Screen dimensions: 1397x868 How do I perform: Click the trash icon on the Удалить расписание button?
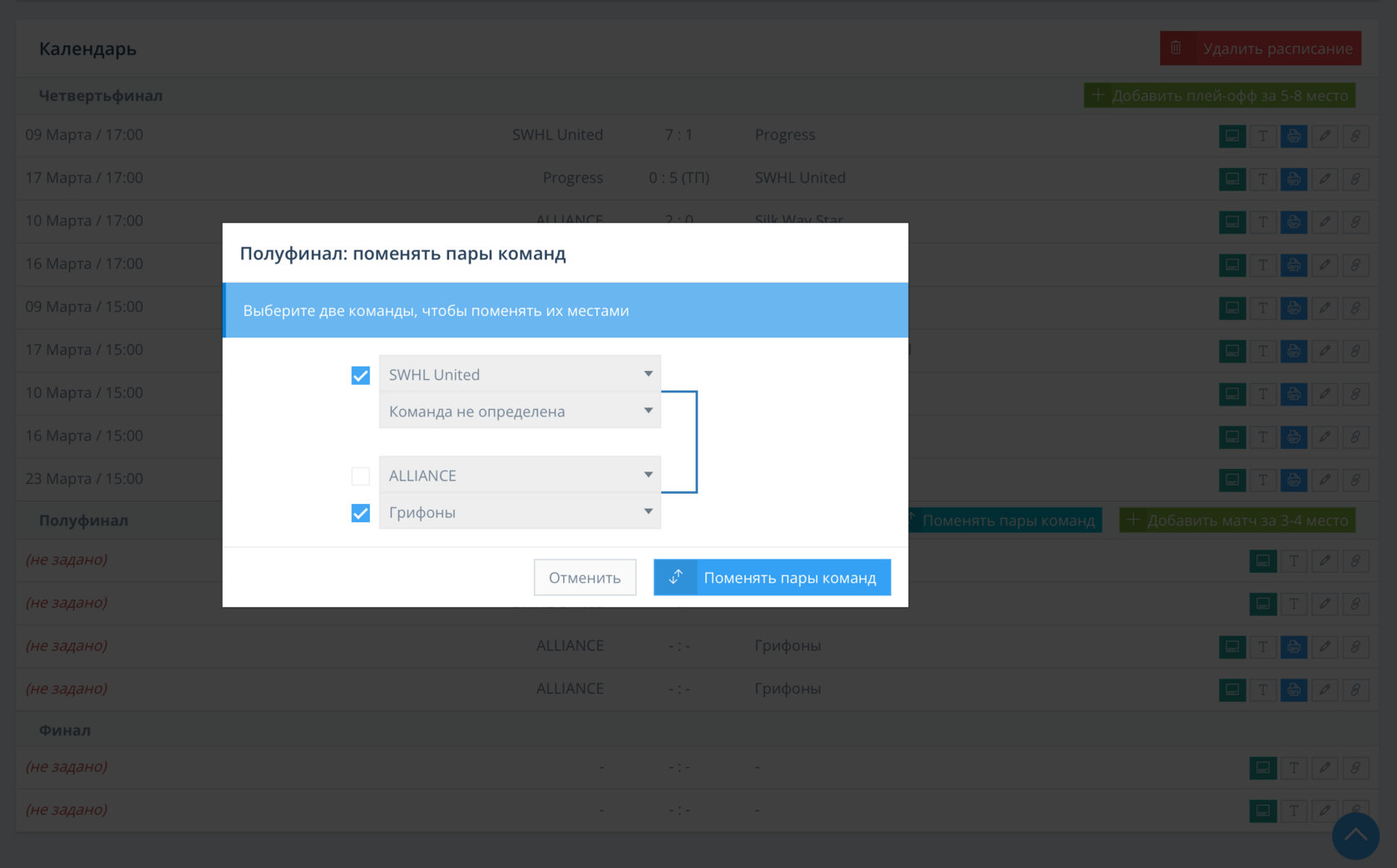1176,48
